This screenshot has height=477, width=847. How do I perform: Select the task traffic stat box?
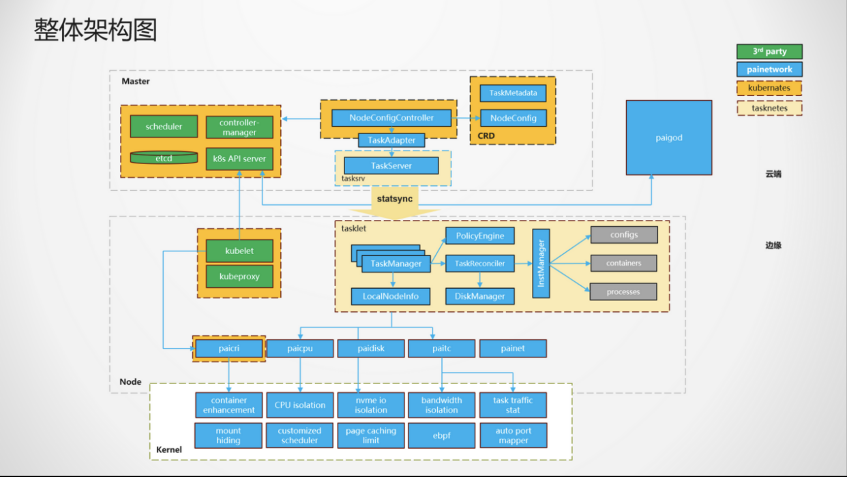point(513,405)
